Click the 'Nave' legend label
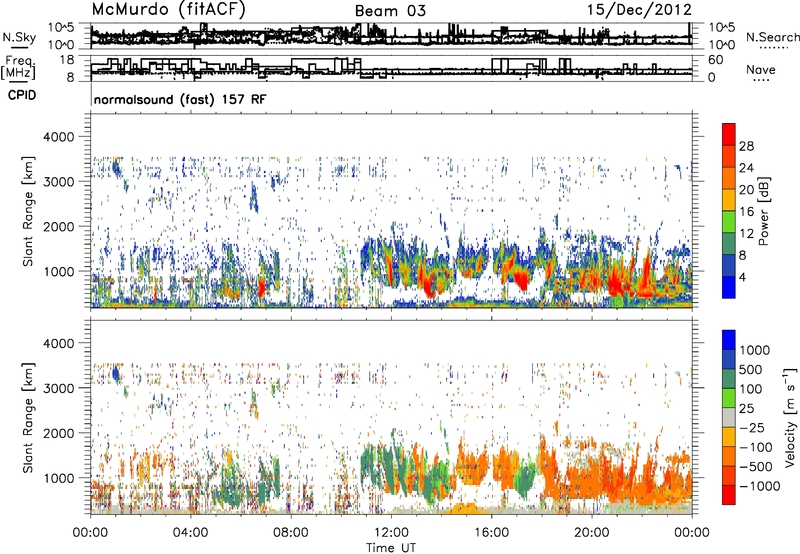 pyautogui.click(x=761, y=69)
